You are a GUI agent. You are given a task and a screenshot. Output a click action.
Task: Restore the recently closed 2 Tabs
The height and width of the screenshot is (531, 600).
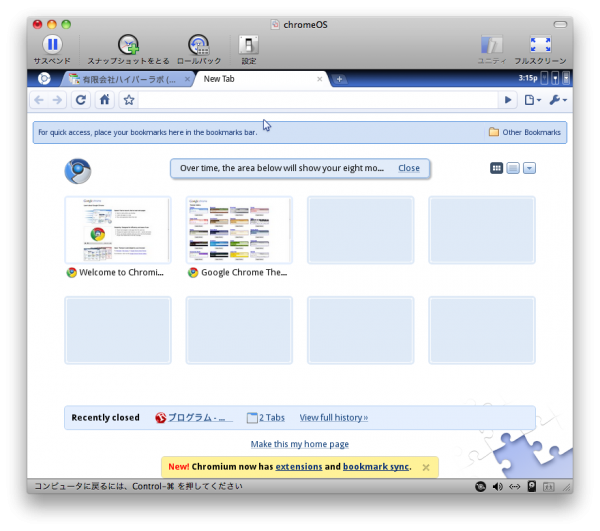266,417
